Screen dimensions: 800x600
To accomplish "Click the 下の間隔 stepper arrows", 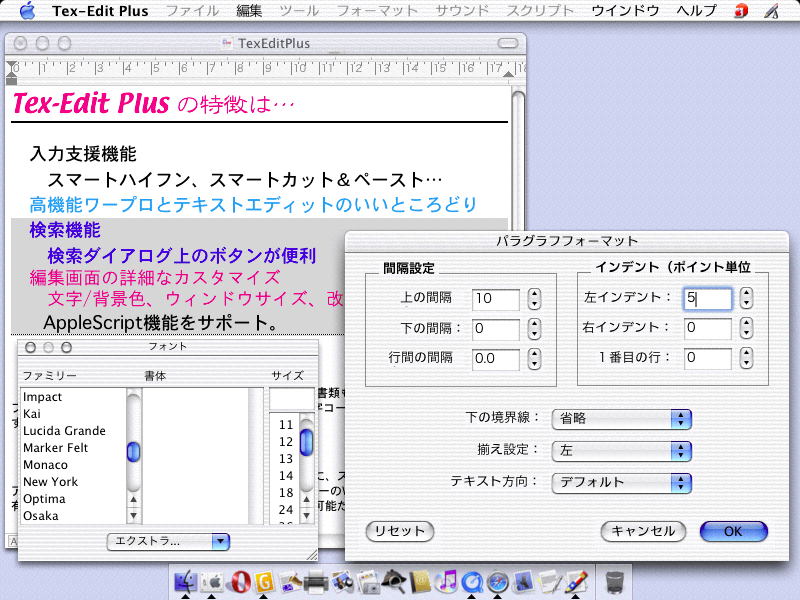I will pos(534,329).
